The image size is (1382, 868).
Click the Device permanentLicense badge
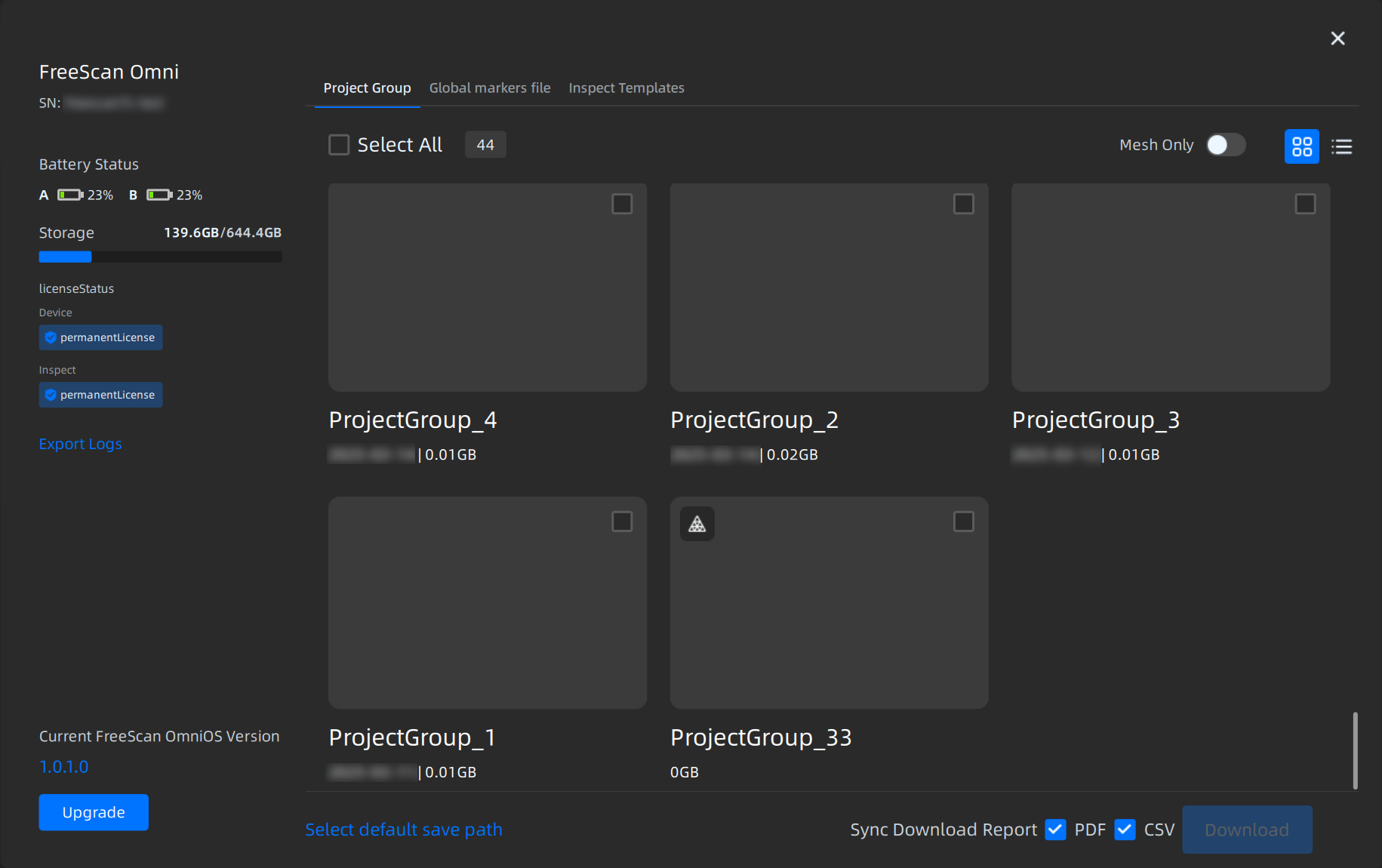(100, 337)
